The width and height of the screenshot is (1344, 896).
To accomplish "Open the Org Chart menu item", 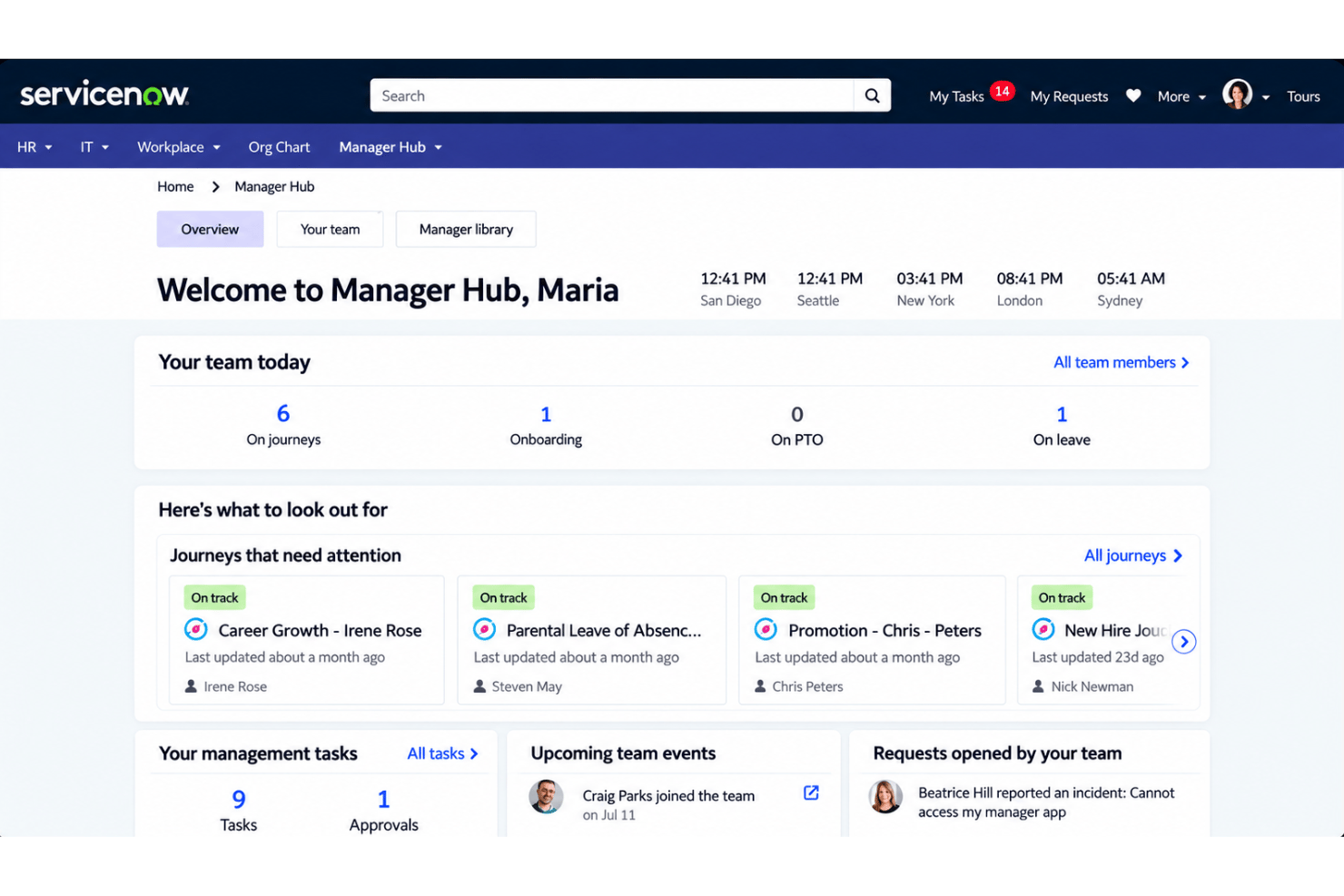I will (x=279, y=147).
